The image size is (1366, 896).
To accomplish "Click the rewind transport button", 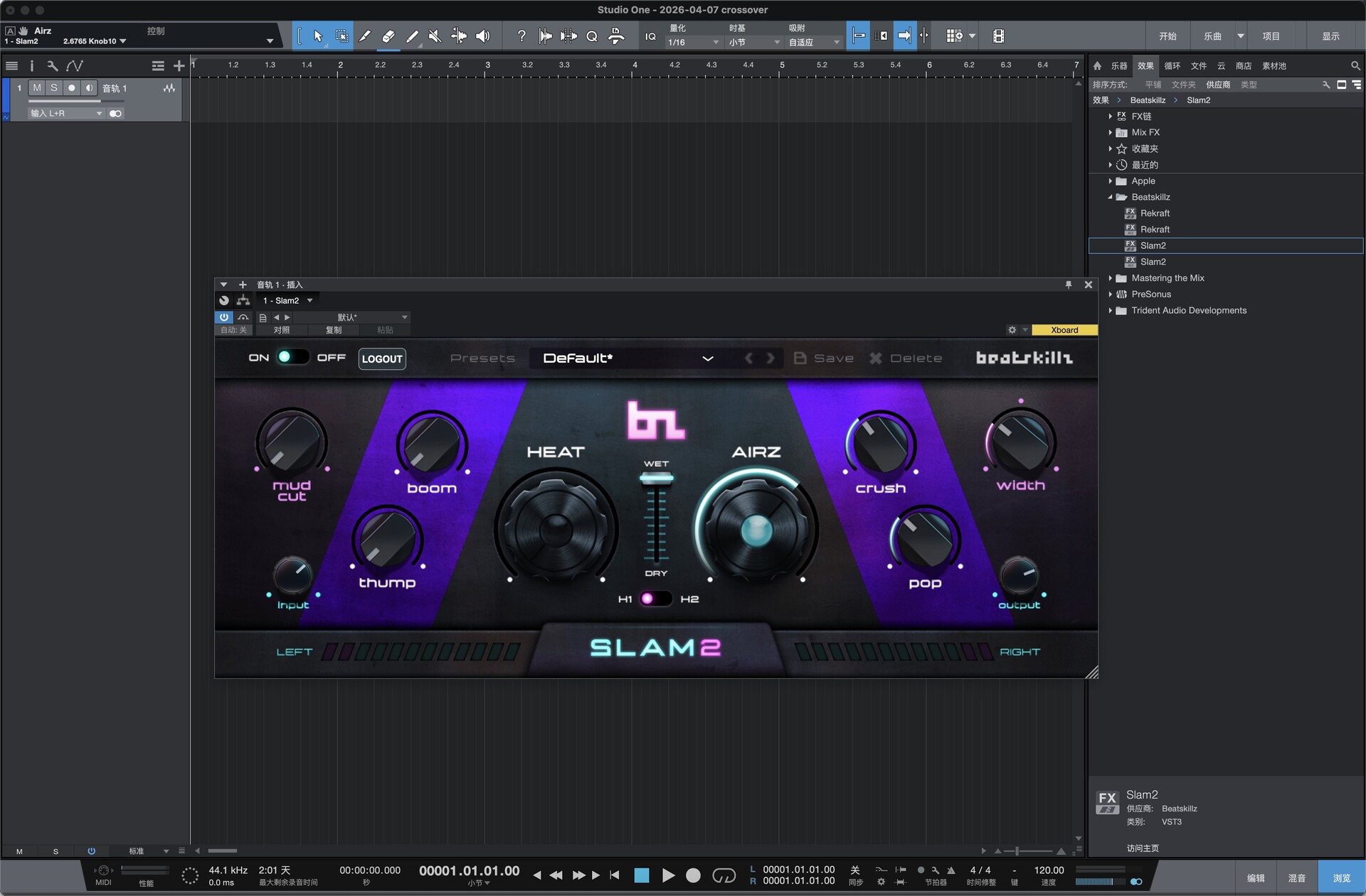I will pos(556,875).
